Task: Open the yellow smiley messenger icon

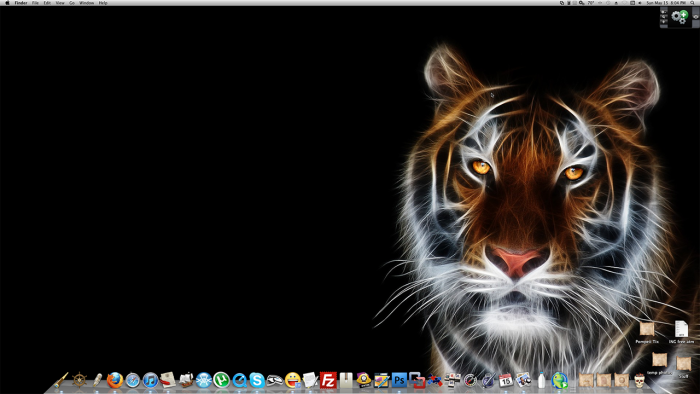Action: click(x=293, y=380)
